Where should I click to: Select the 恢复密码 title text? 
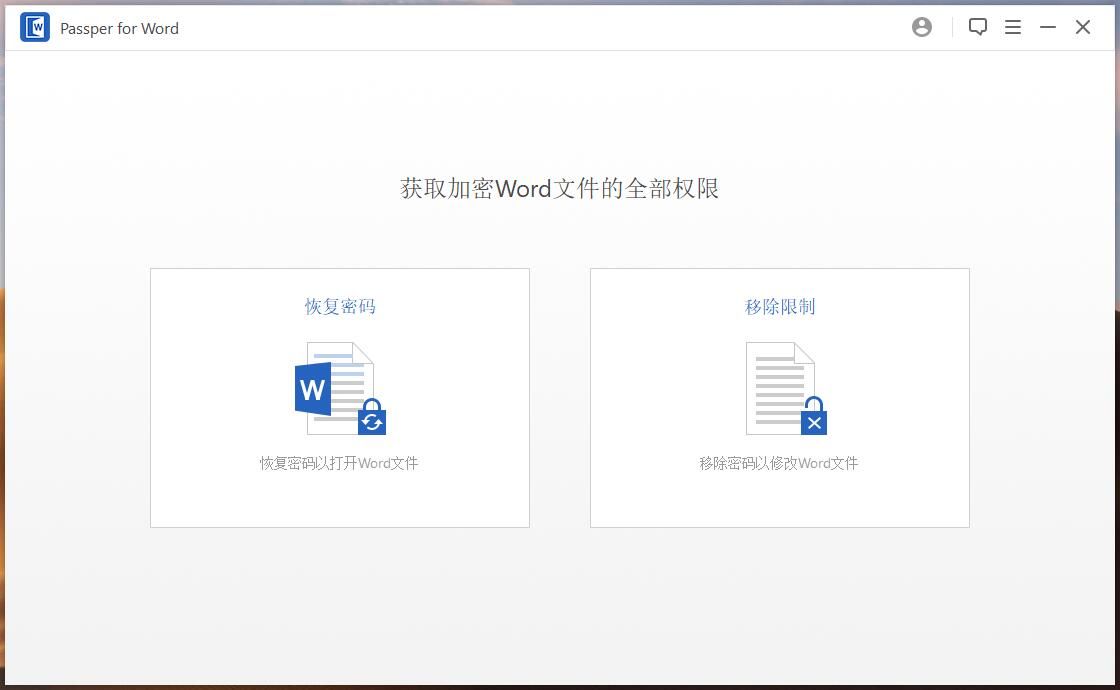point(340,307)
